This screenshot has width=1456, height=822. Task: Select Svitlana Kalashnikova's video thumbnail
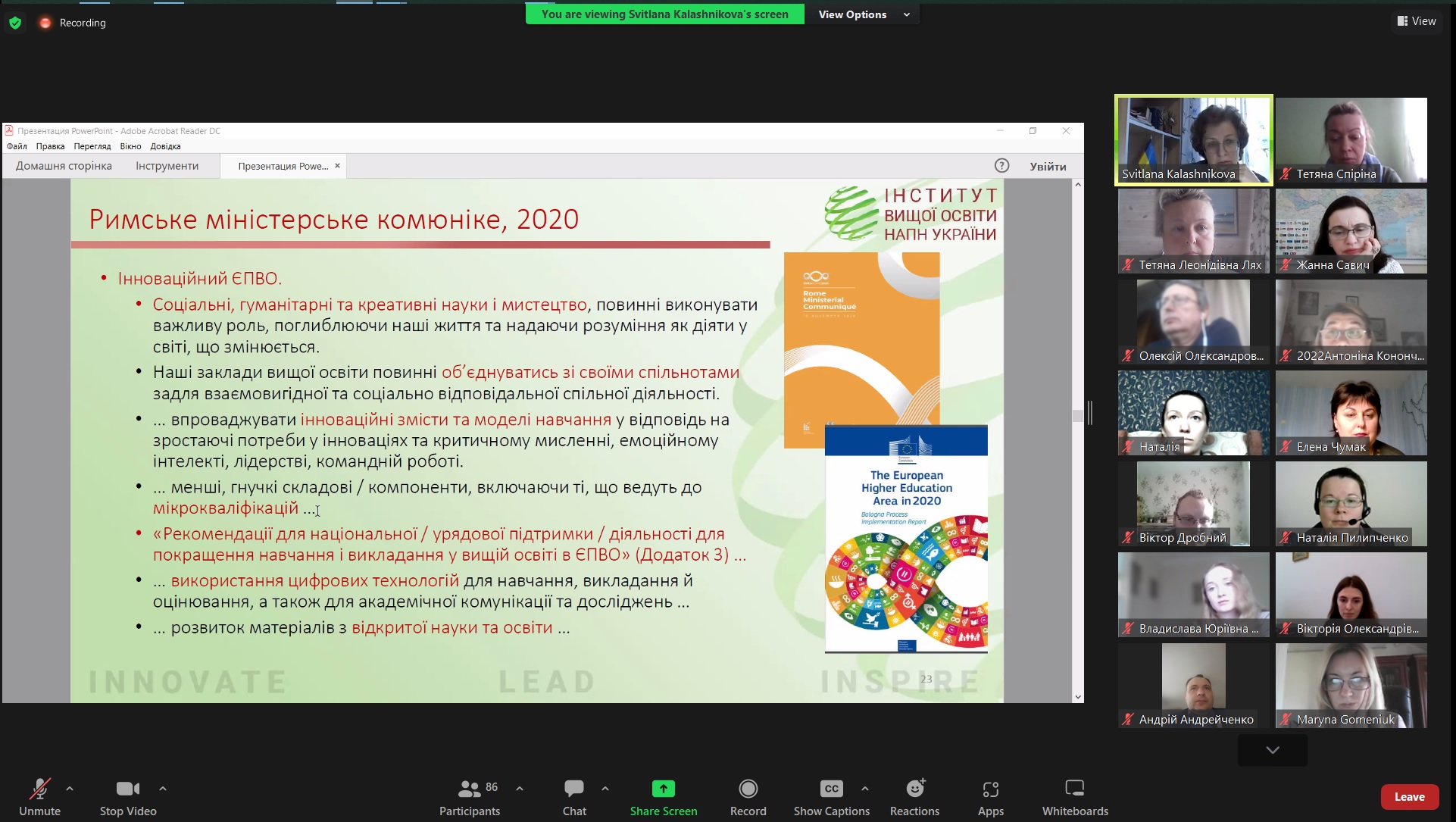pos(1193,139)
